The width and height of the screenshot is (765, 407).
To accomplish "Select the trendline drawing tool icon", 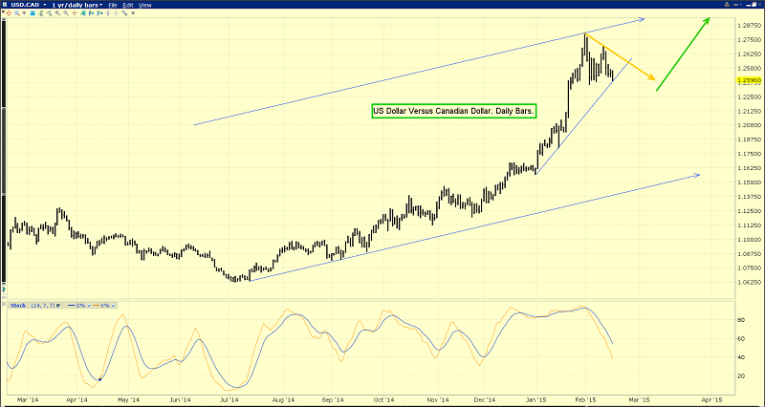I will 49,13.
